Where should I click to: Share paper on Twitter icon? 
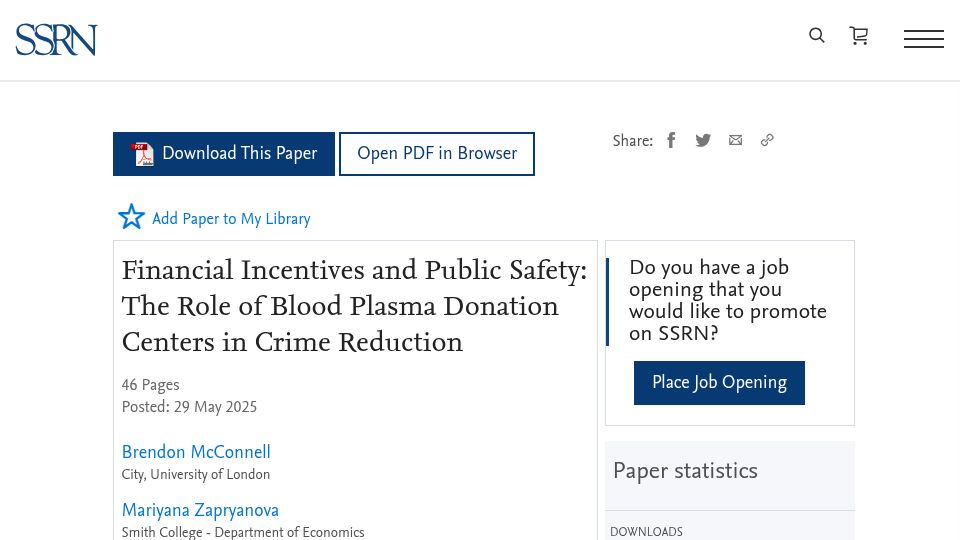[x=703, y=140]
